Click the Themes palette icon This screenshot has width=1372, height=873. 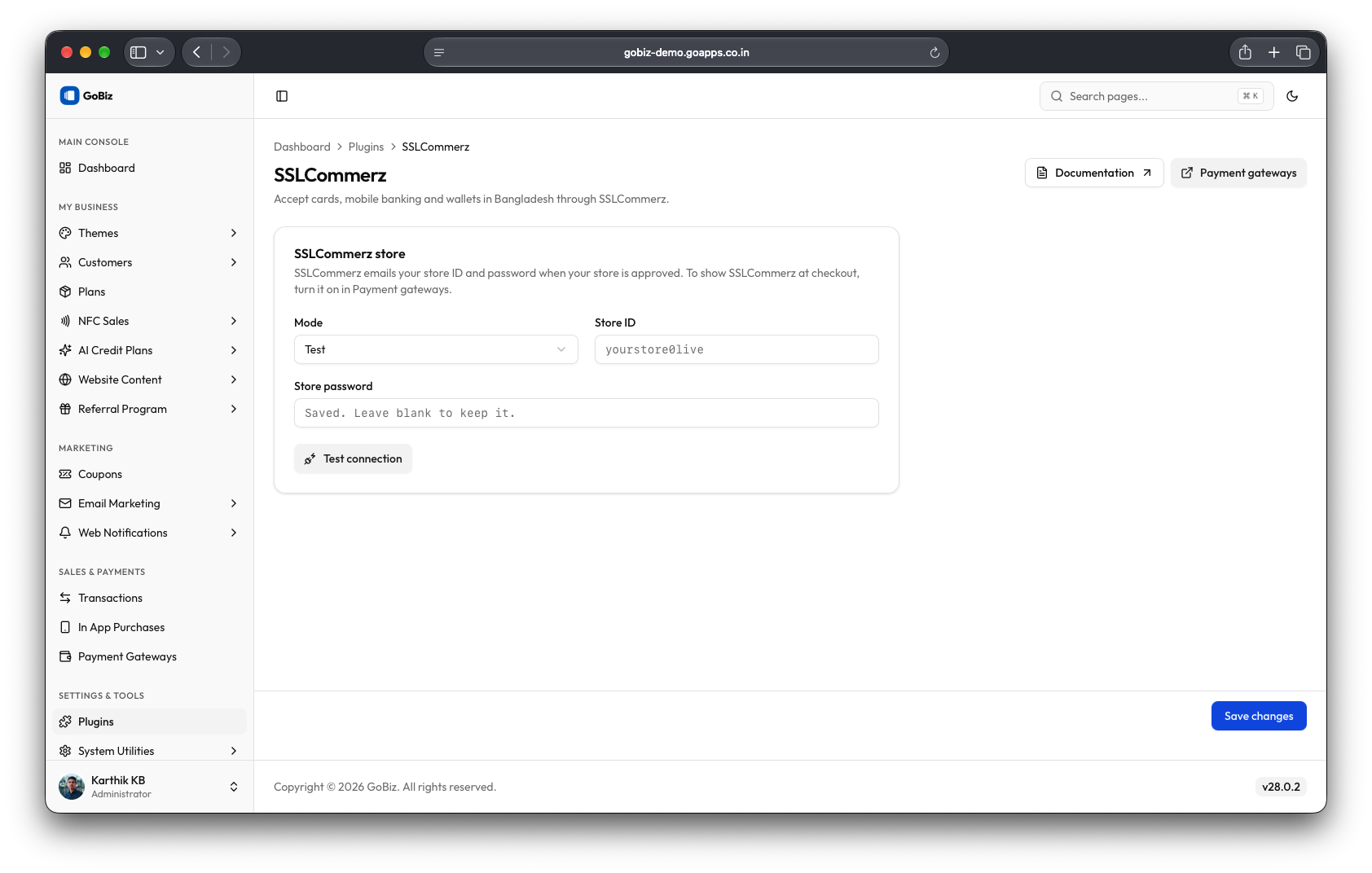(x=65, y=233)
